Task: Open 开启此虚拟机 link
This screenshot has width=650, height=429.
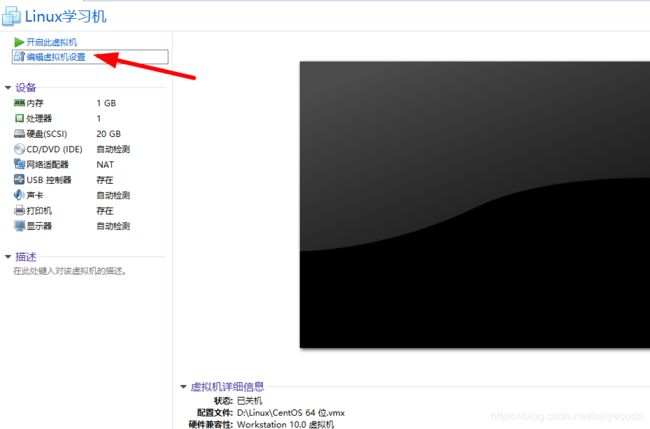Action: point(51,42)
